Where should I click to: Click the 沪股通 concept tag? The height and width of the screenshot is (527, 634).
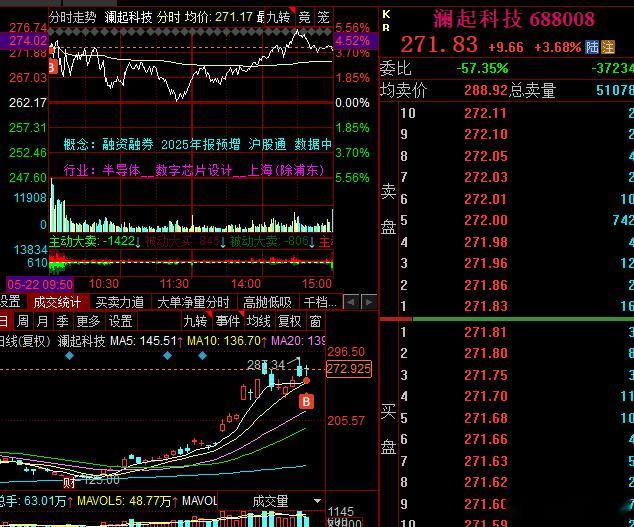point(267,144)
